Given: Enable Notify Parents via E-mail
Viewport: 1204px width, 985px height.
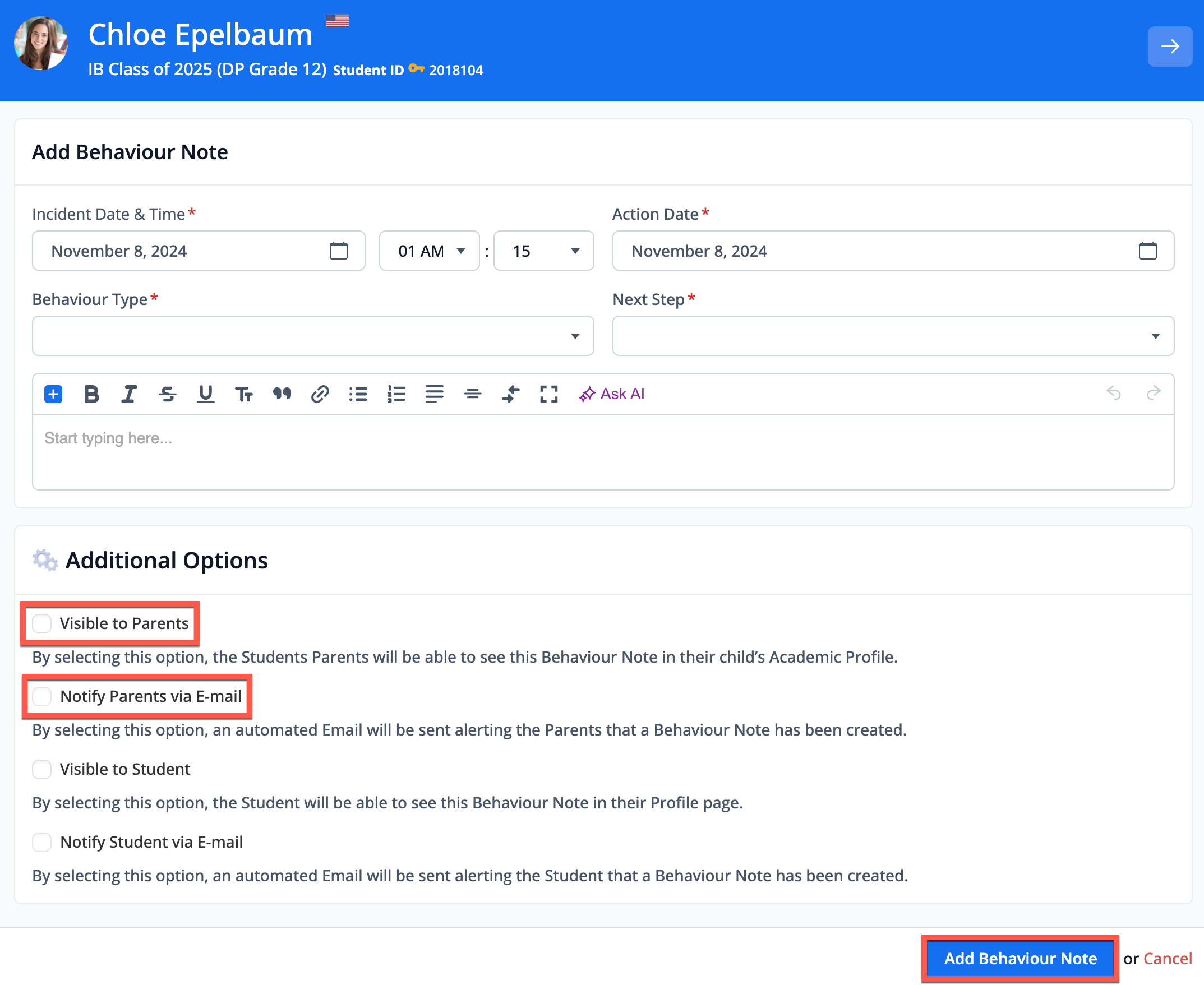Looking at the screenshot, I should pos(41,696).
